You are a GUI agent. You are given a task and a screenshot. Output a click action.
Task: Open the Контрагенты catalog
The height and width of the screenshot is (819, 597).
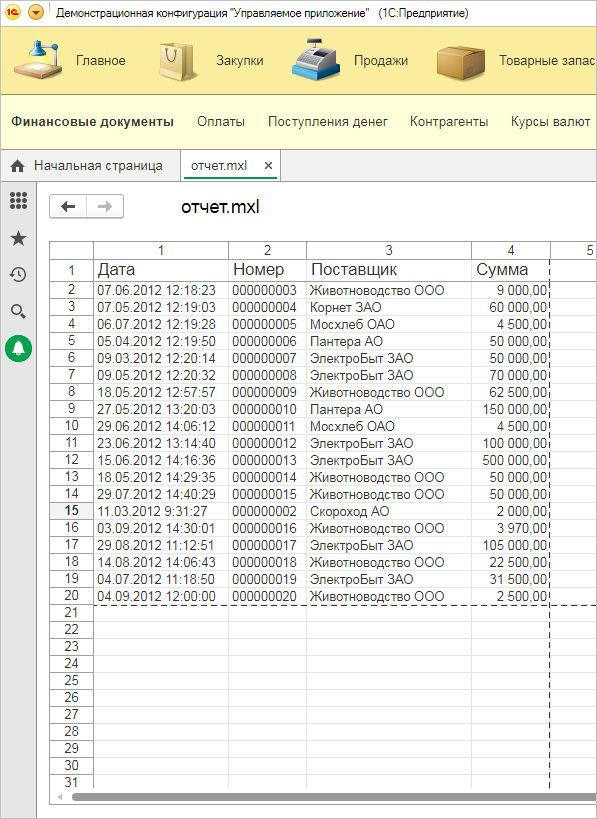tap(449, 122)
